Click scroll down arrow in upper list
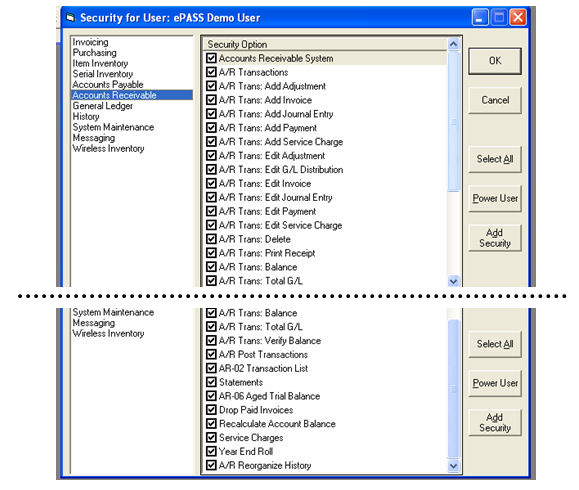Viewport: 579px width, 490px height. click(x=453, y=281)
